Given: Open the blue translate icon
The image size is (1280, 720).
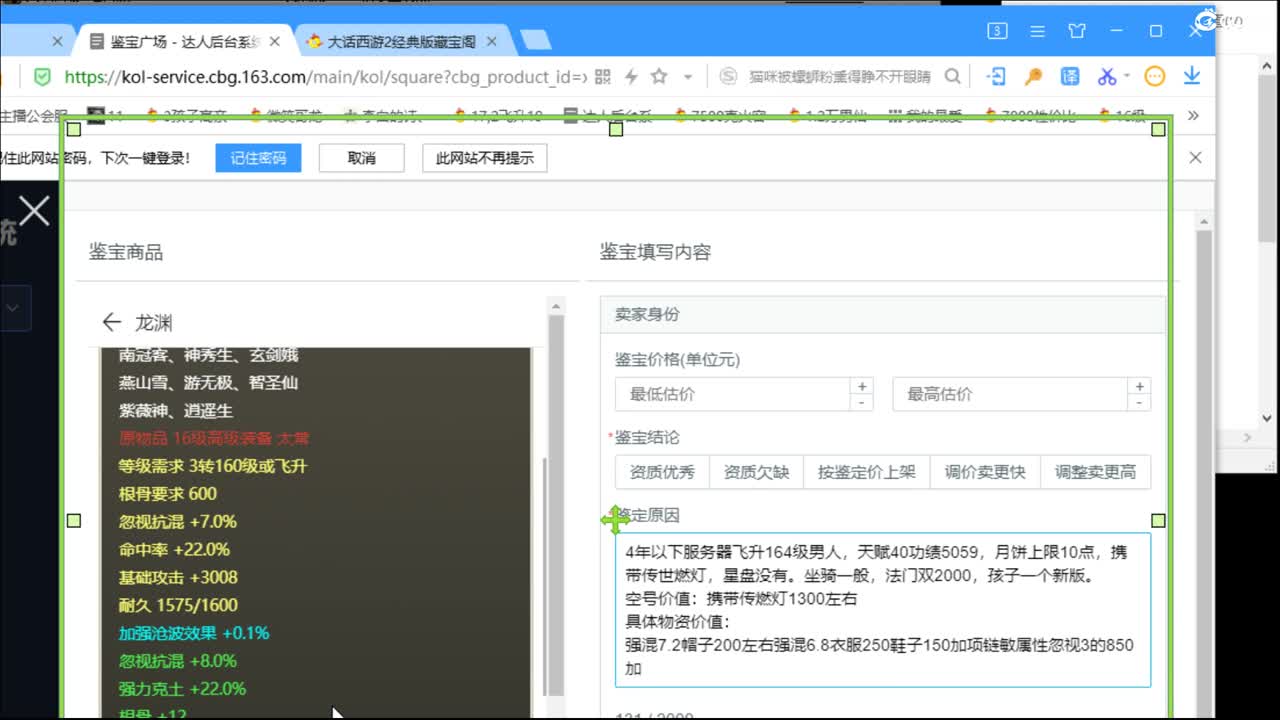Looking at the screenshot, I should pyautogui.click(x=1070, y=76).
